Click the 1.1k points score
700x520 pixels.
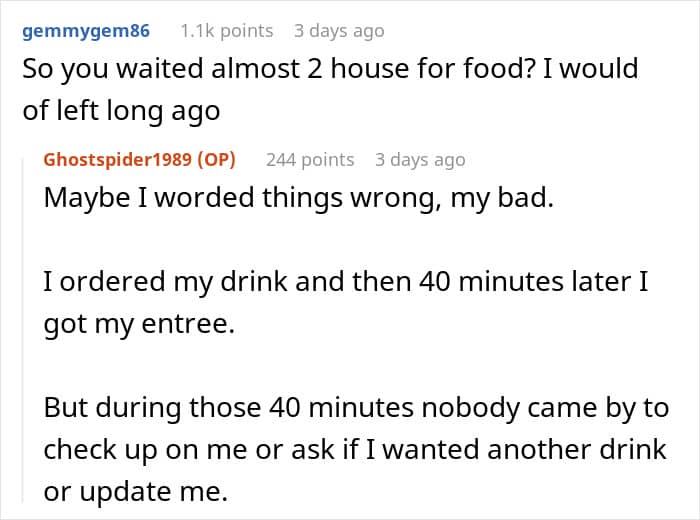[x=226, y=31]
